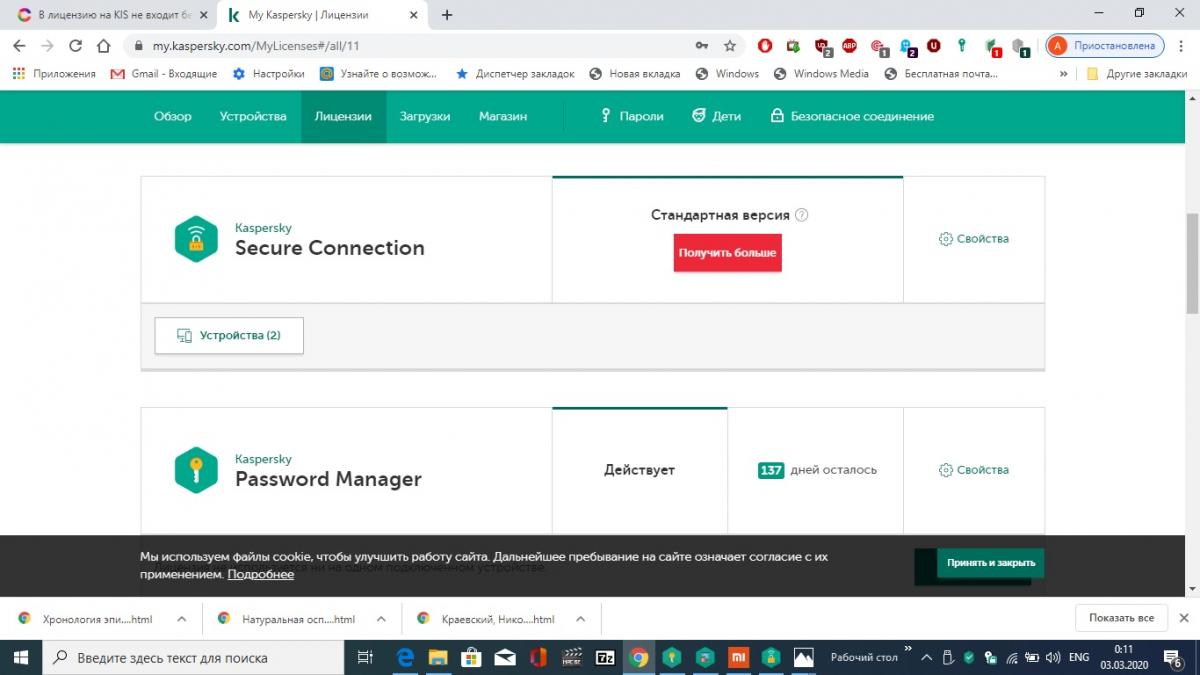Screen dimensions: 1200x675
Task: Open 7-Zip from the taskbar
Action: tap(605, 657)
